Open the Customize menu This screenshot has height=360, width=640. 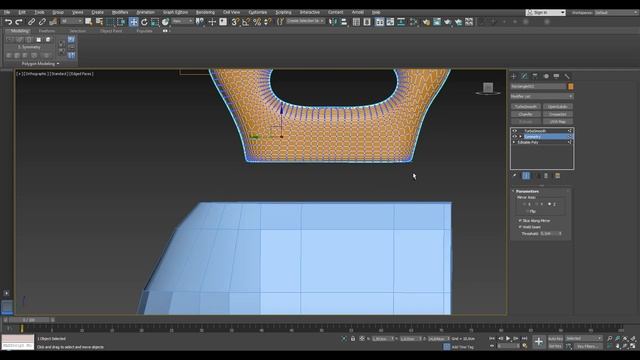(257, 12)
